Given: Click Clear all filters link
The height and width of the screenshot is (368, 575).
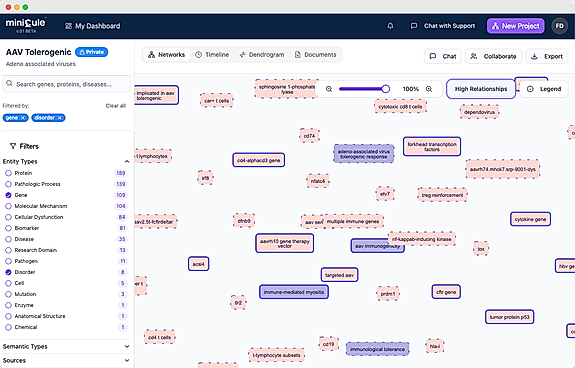Looking at the screenshot, I should click(x=116, y=106).
